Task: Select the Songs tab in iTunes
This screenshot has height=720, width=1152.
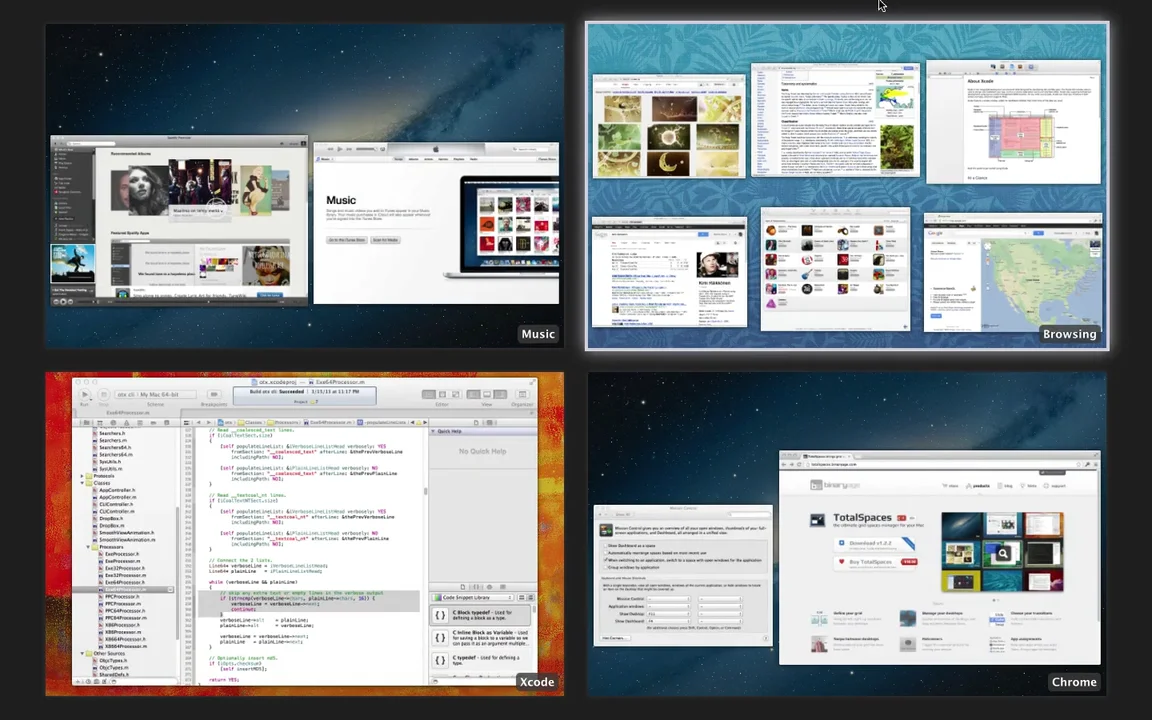Action: point(399,159)
